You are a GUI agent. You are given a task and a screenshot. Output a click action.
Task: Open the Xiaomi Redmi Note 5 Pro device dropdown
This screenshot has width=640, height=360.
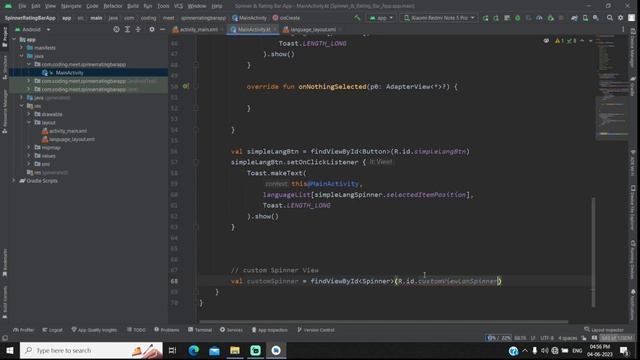[439, 18]
